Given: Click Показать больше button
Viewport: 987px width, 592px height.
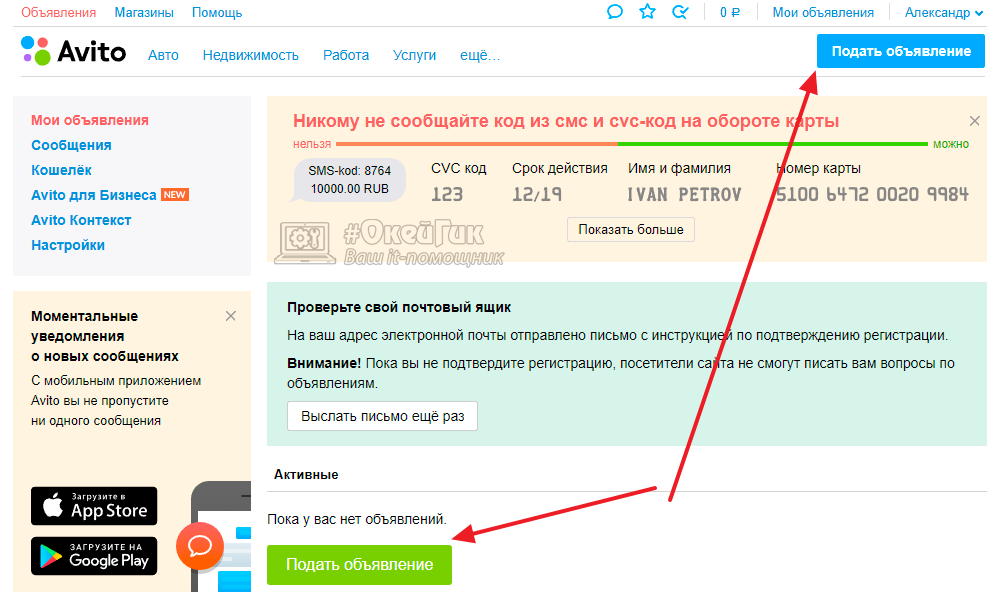Looking at the screenshot, I should point(631,230).
